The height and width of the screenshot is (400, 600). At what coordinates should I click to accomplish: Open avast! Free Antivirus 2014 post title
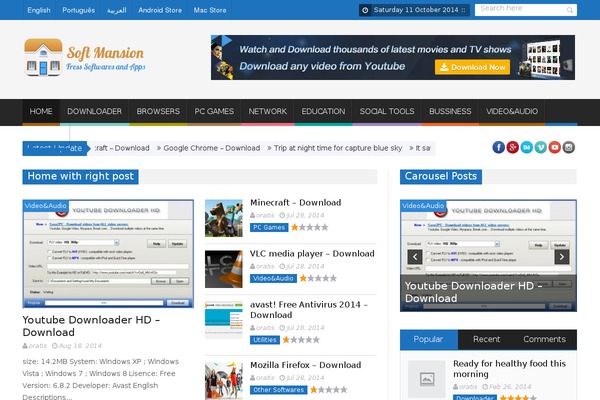pyautogui.click(x=309, y=310)
